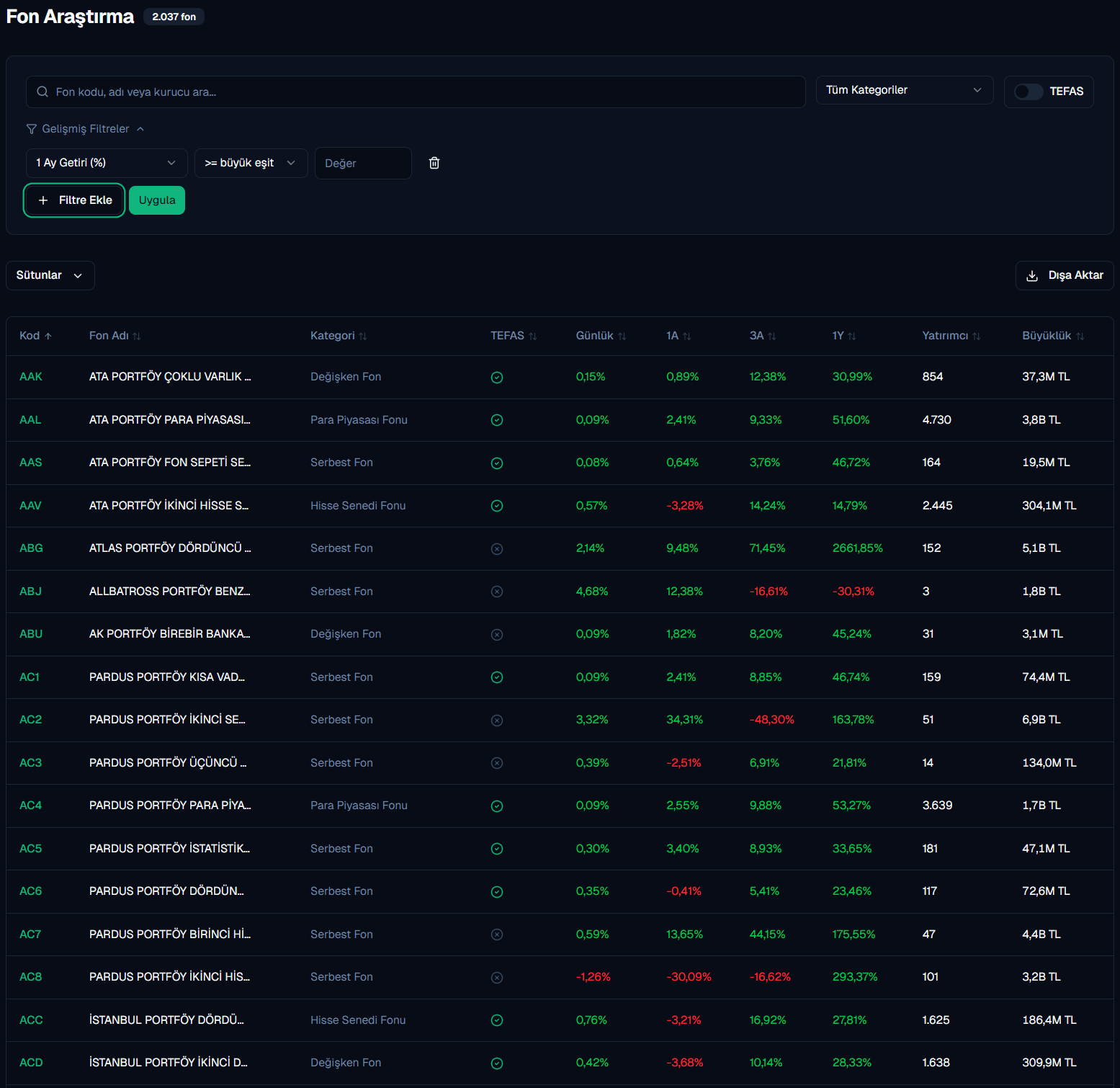Sort by the Günlük column arrows
This screenshot has width=1120, height=1088.
pyautogui.click(x=622, y=336)
